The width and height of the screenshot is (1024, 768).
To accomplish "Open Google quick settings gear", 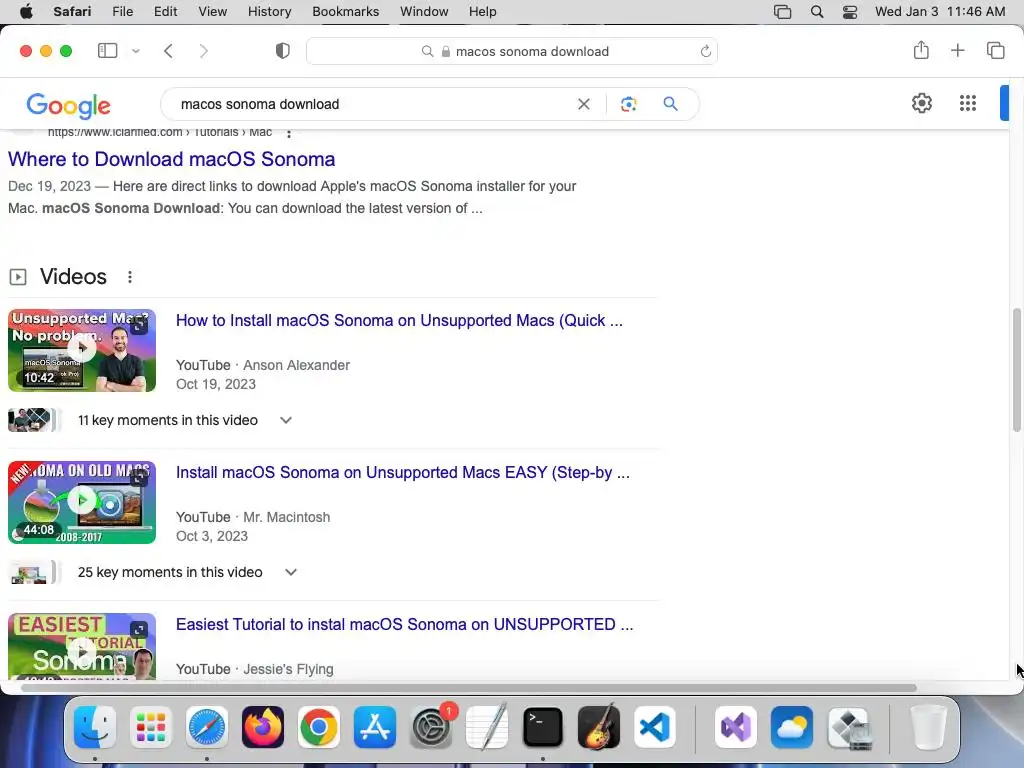I will coord(921,103).
